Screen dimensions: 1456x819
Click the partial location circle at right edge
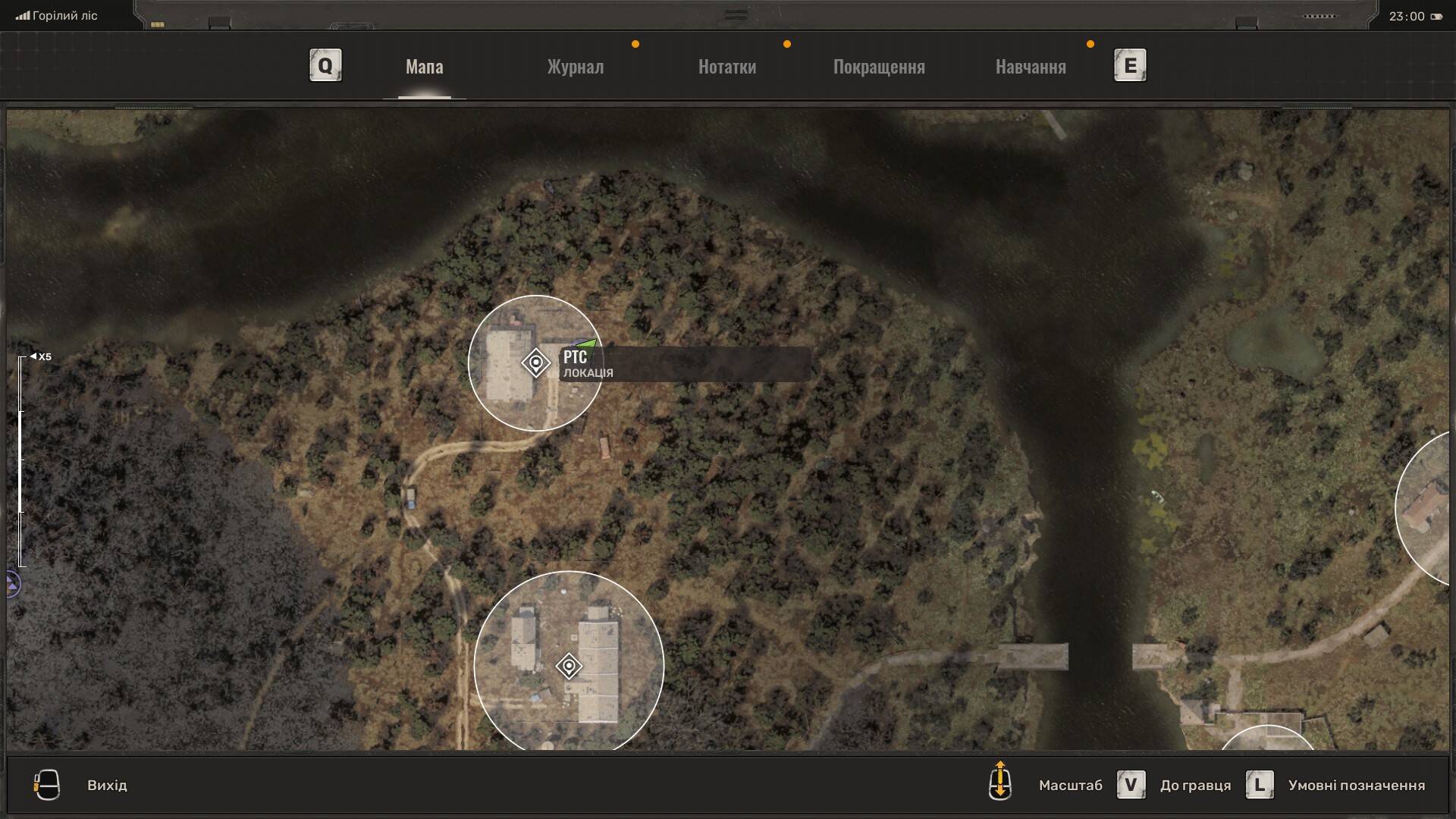[x=1423, y=509]
